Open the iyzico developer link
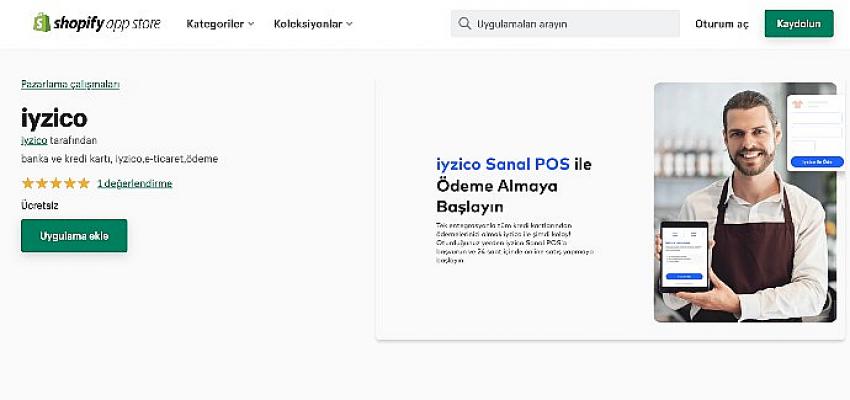850x400 pixels. point(34,140)
